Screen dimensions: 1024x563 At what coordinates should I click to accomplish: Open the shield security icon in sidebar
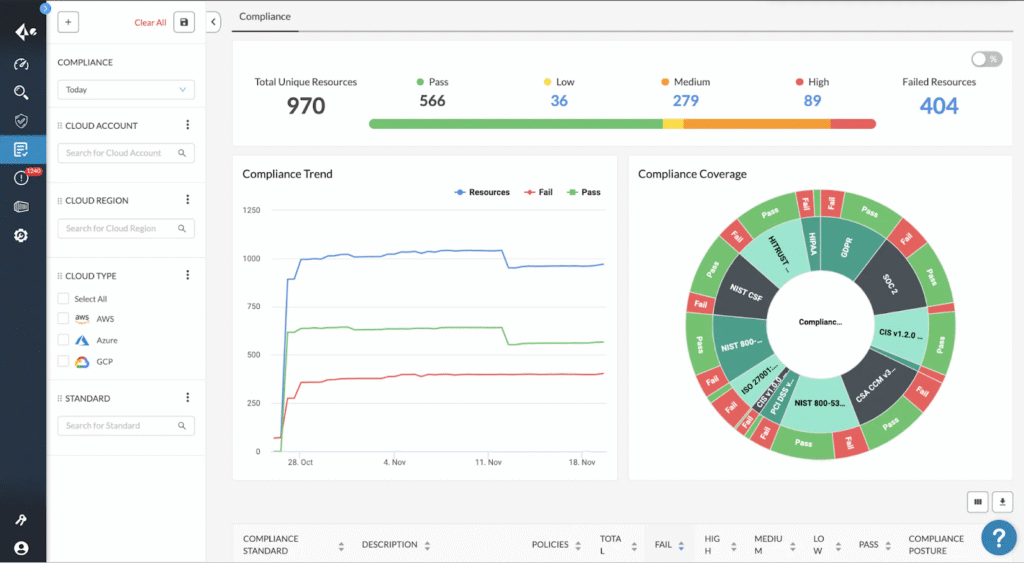point(21,121)
